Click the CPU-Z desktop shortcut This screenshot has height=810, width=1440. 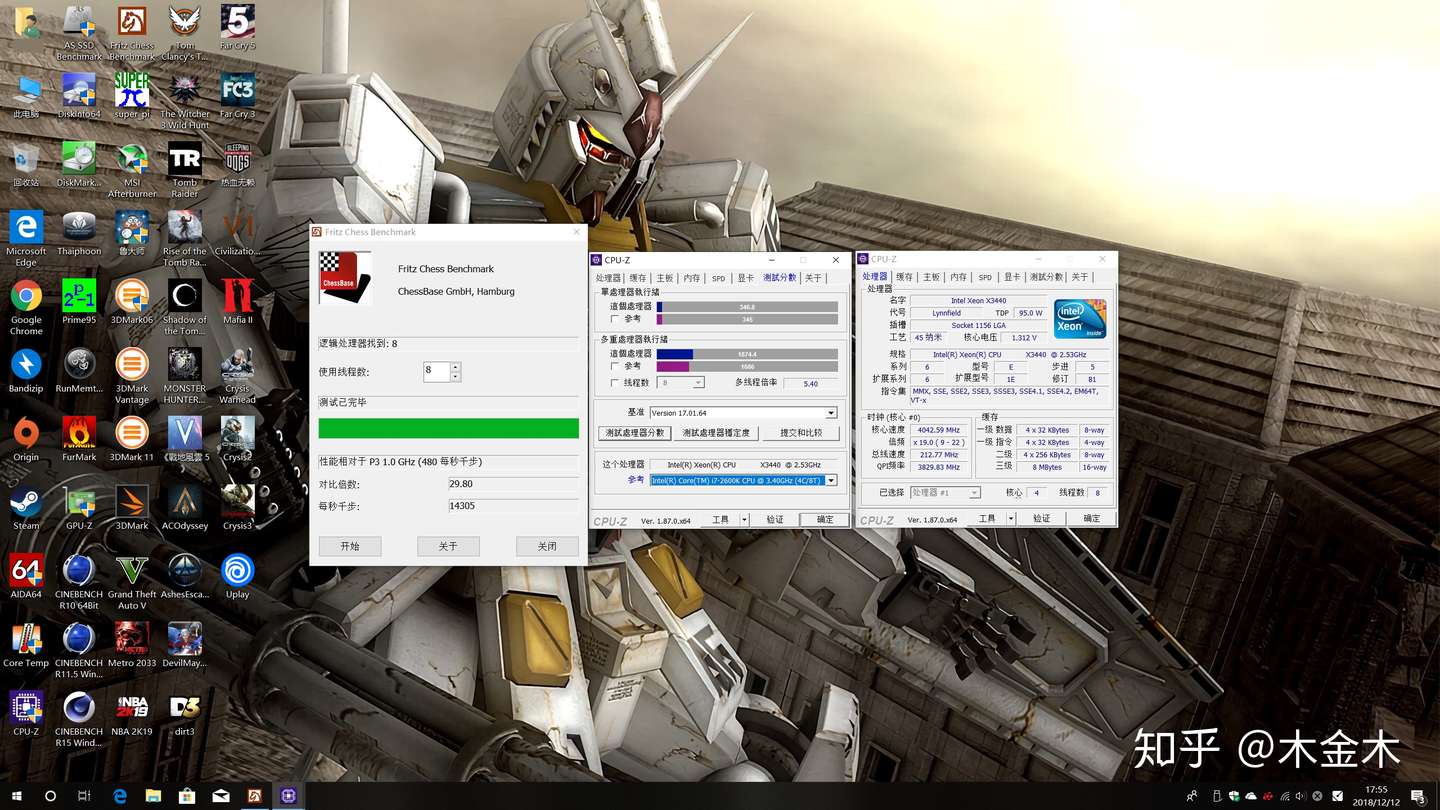26,714
